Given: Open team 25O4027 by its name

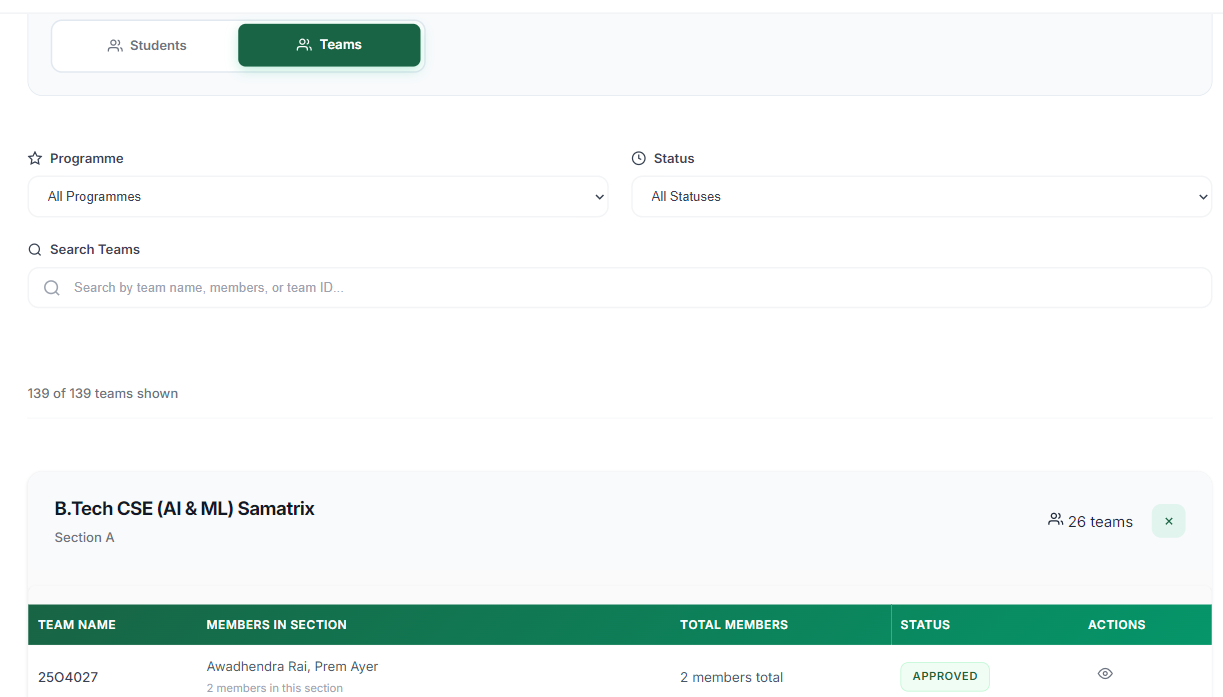Looking at the screenshot, I should [x=68, y=677].
